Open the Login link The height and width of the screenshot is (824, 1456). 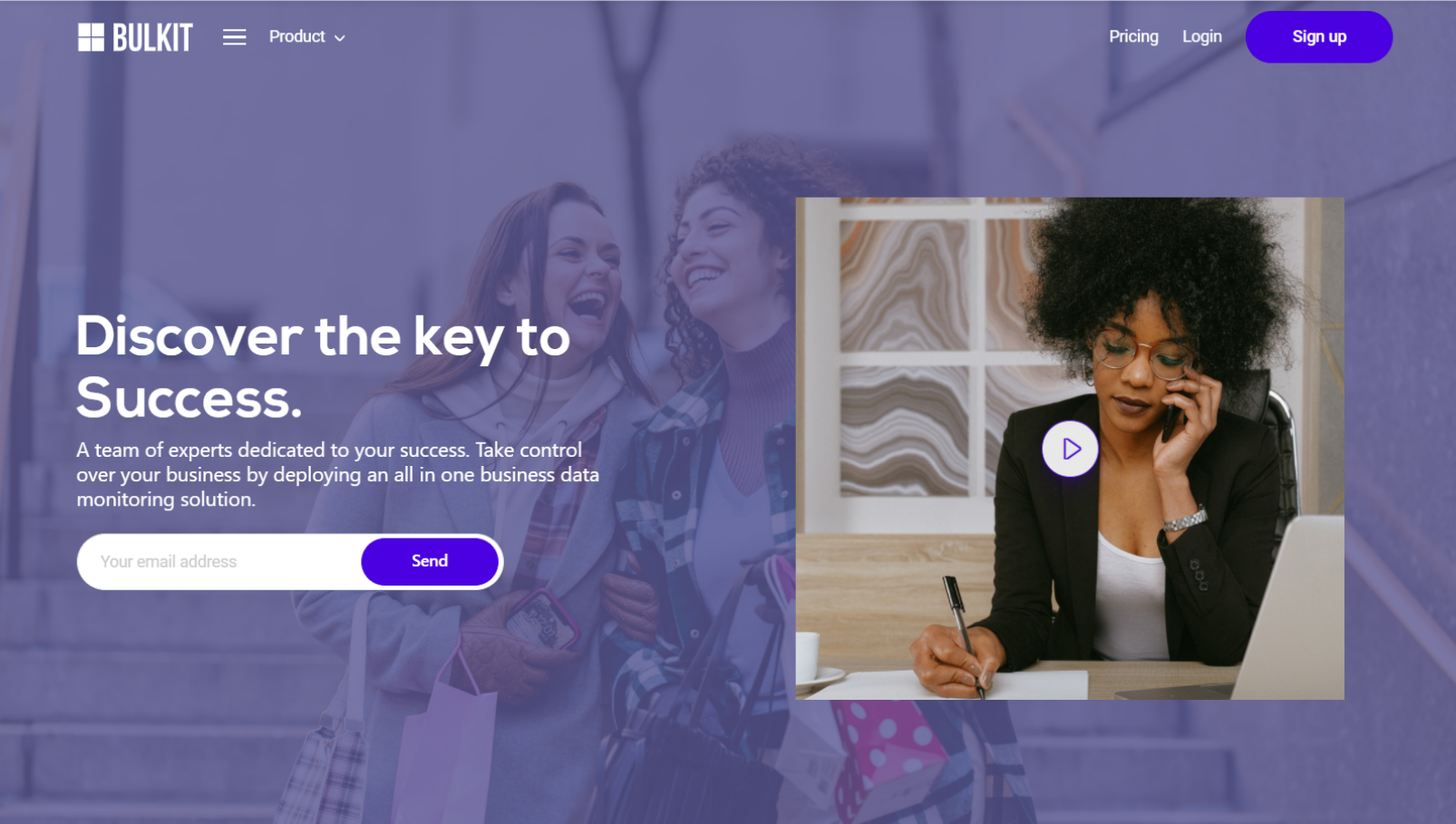(1202, 37)
